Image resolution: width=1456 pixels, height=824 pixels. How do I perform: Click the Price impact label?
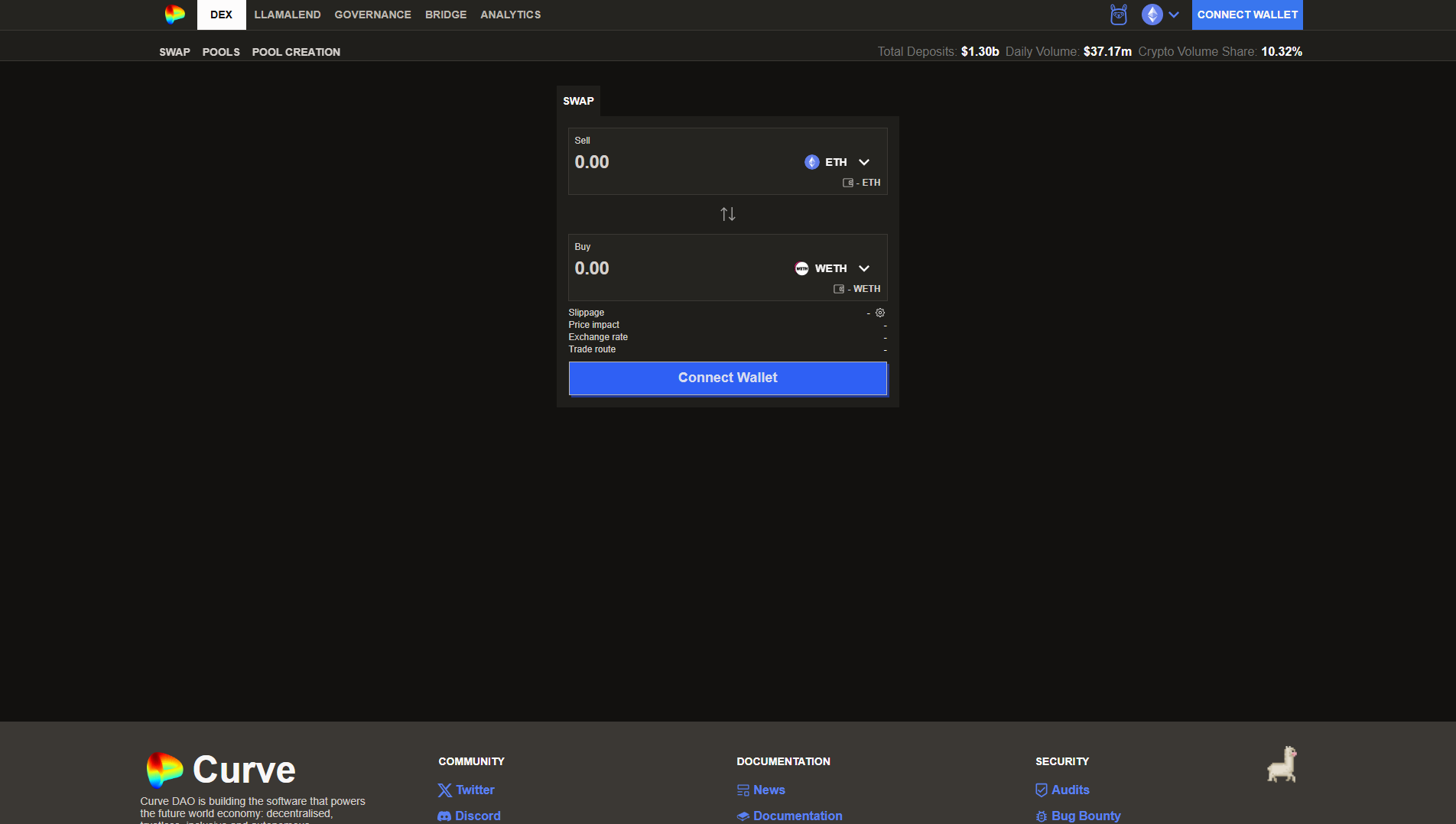point(594,325)
